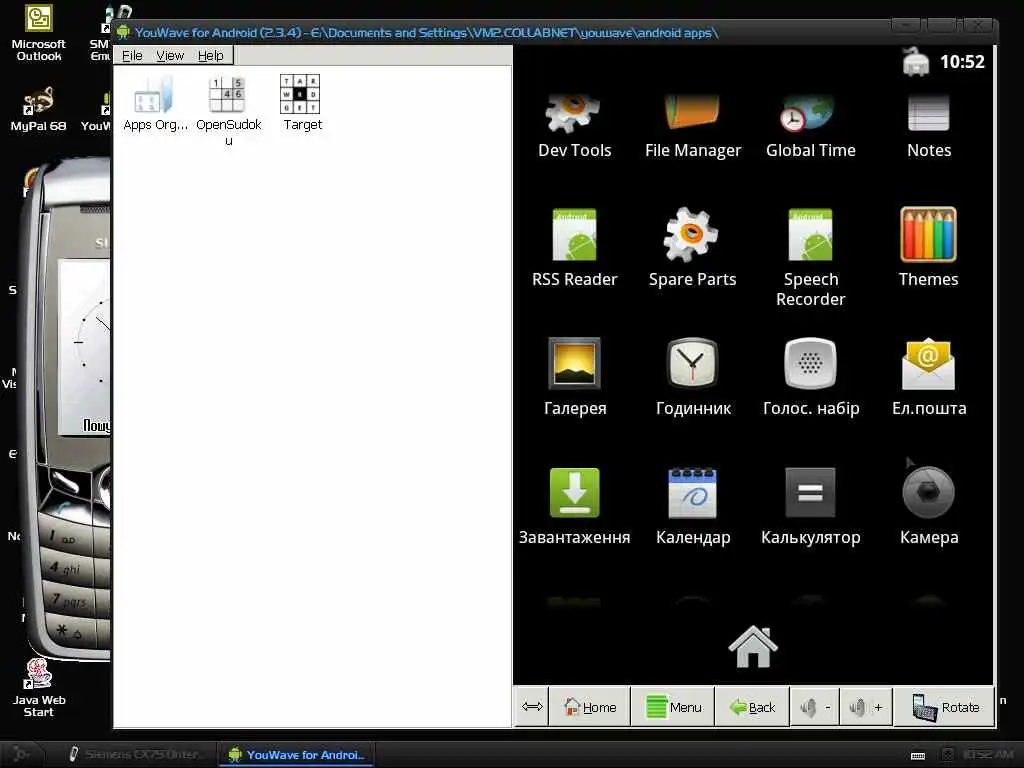Screen dimensions: 1024x768
Task: Select the Apps Org... app file
Action: [155, 104]
